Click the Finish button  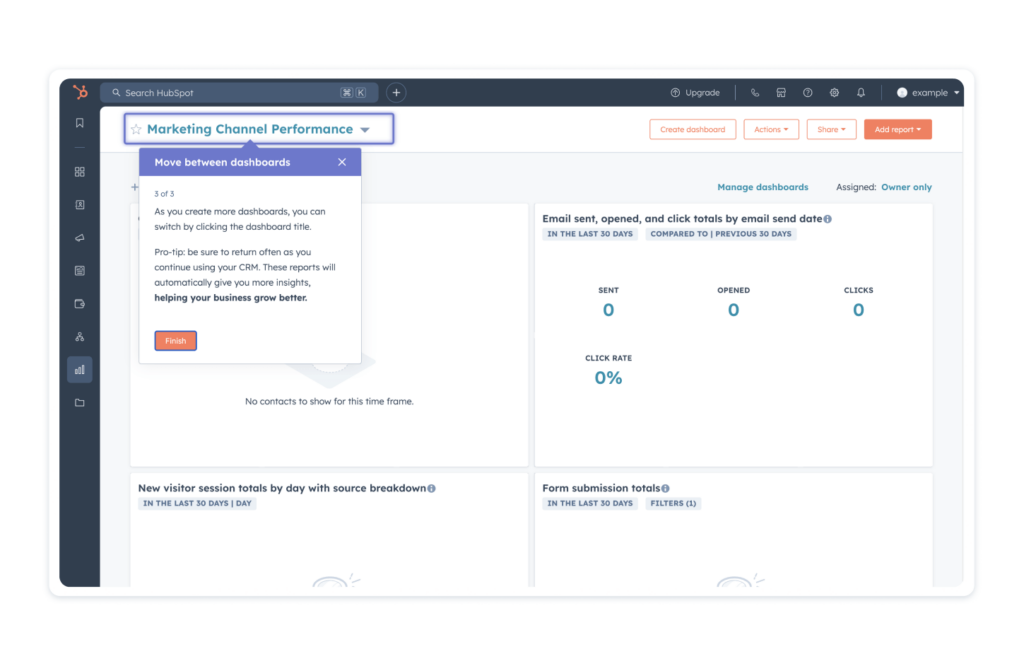point(176,341)
